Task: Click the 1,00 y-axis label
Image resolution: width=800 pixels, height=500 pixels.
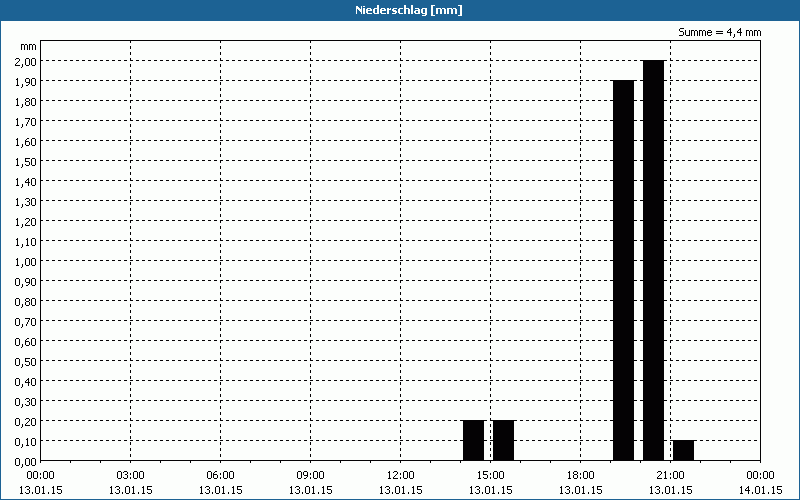Action: (x=28, y=261)
